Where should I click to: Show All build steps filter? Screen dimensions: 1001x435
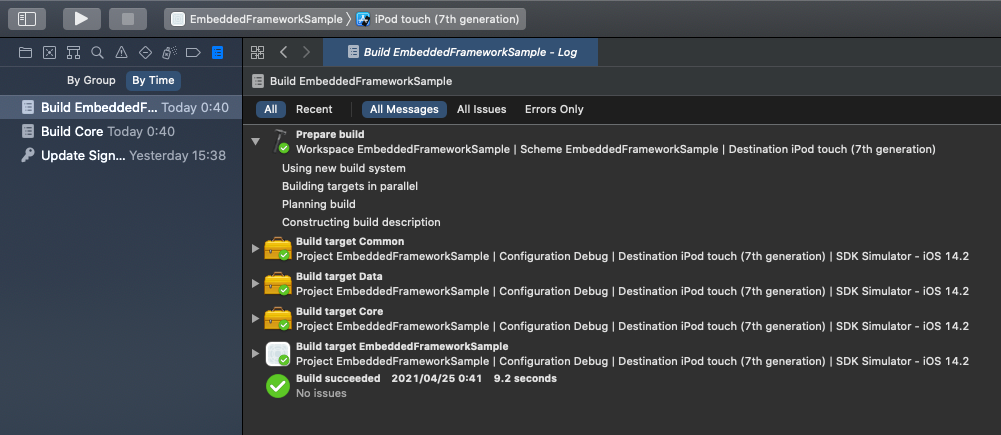pyautogui.click(x=271, y=109)
